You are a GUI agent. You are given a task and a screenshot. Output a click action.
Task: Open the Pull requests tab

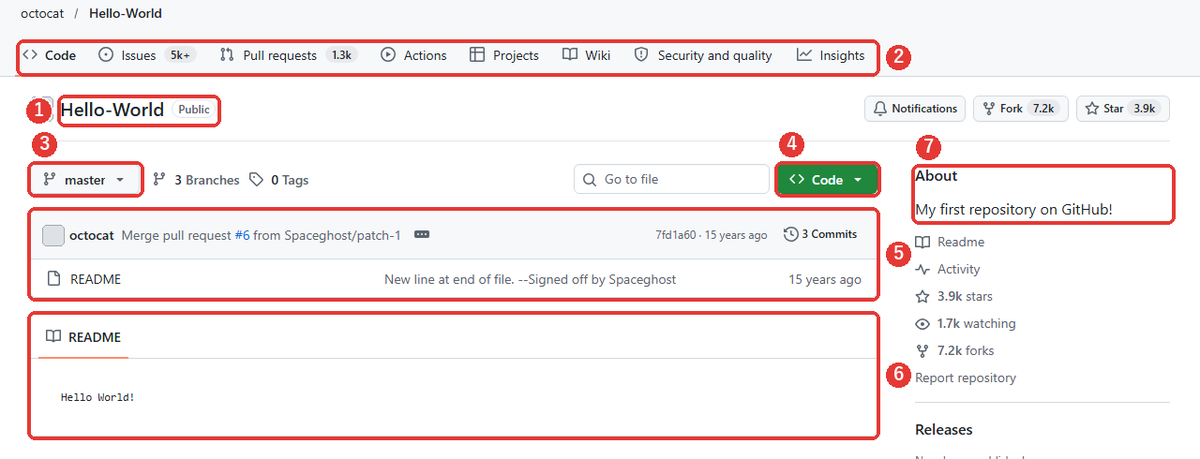[288, 56]
